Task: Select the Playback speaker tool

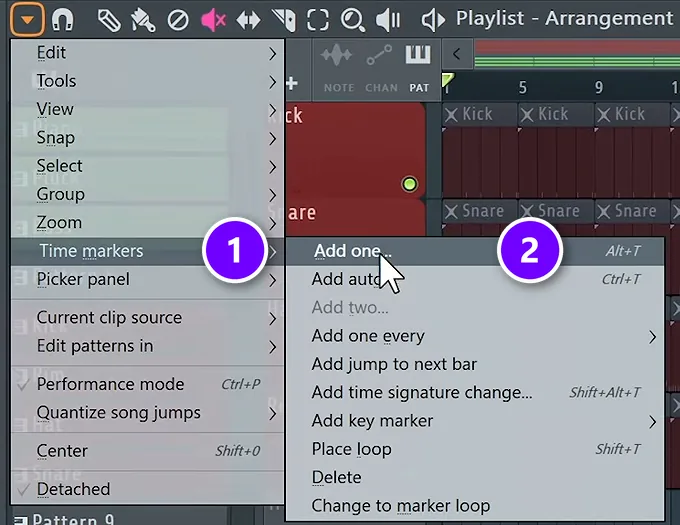Action: pyautogui.click(x=388, y=20)
